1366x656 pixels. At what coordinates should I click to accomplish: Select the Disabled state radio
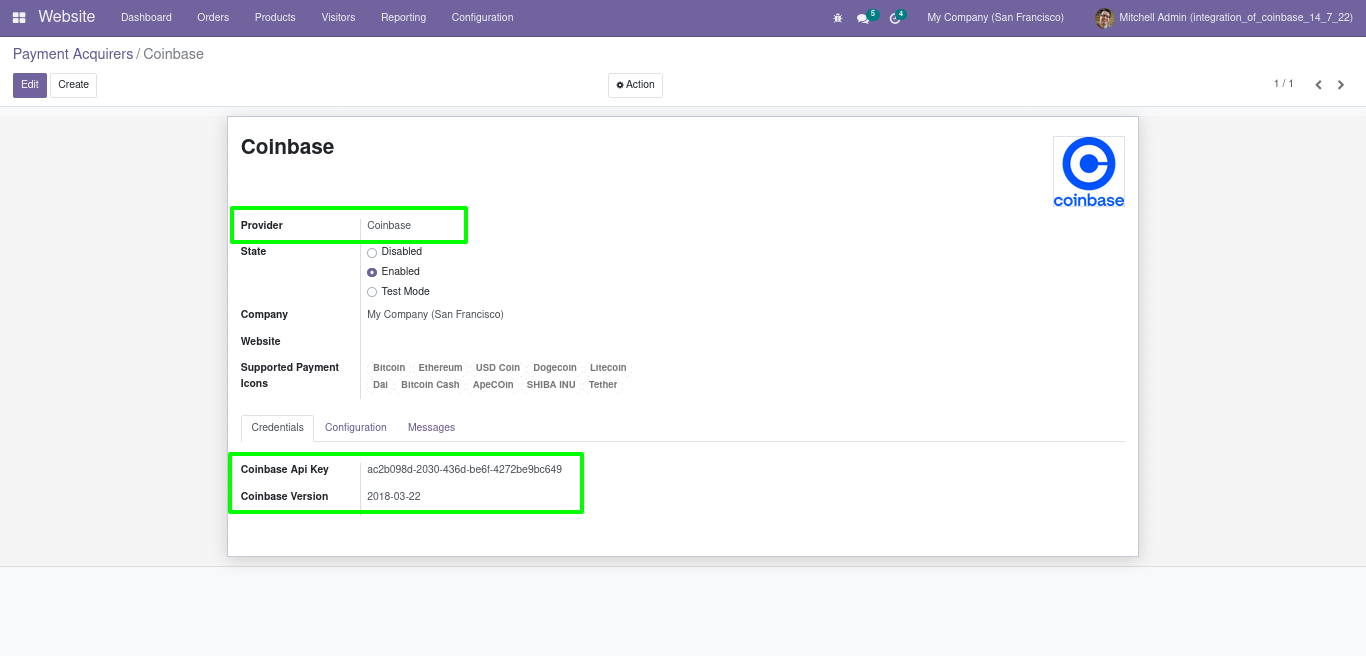click(372, 252)
